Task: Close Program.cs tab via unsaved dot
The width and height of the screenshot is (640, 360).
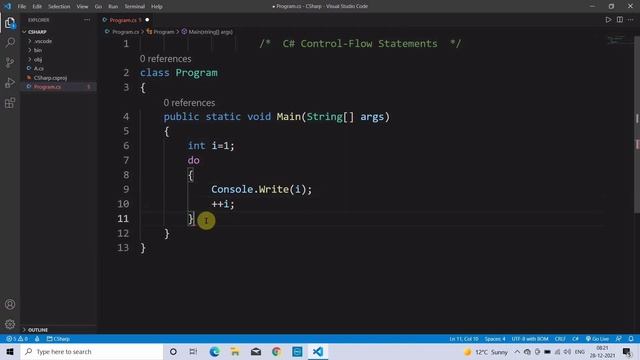Action: (147, 20)
